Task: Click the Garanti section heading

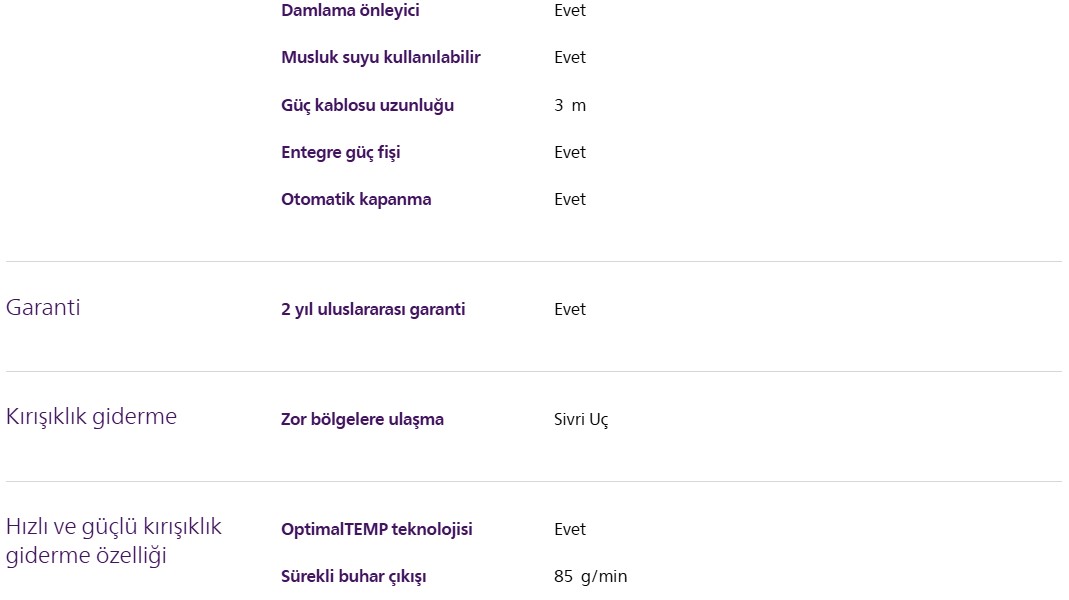Action: coord(43,308)
